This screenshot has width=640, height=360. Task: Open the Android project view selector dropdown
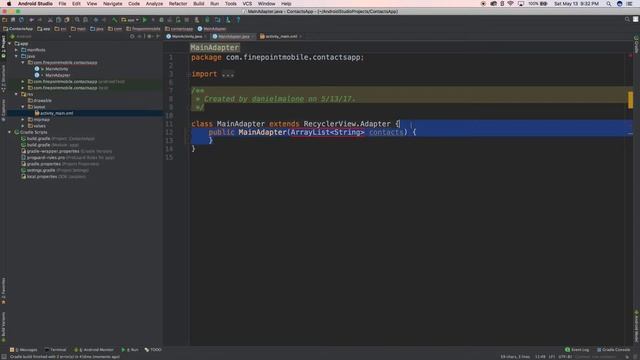click(41, 36)
